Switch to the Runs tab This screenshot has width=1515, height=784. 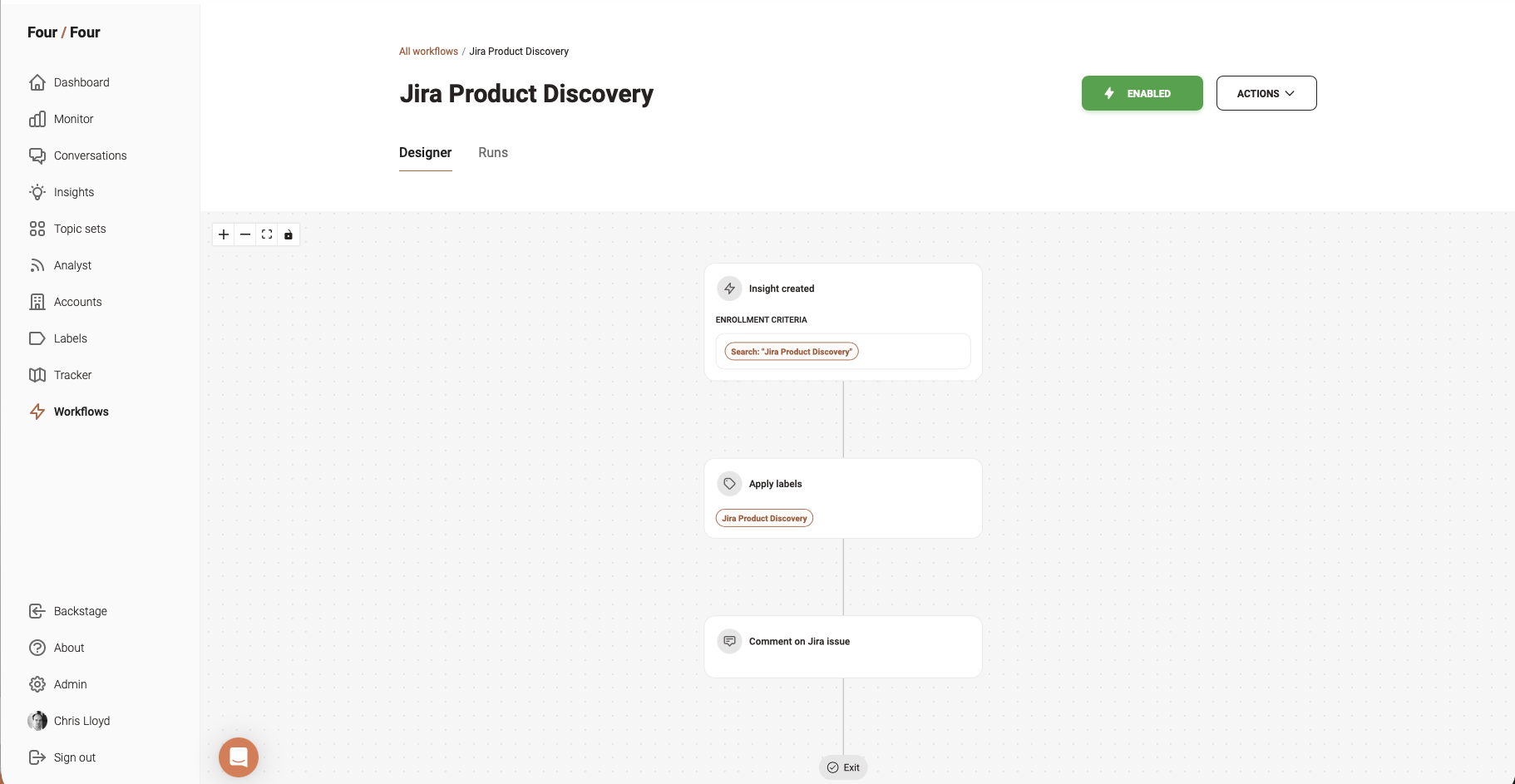click(492, 153)
